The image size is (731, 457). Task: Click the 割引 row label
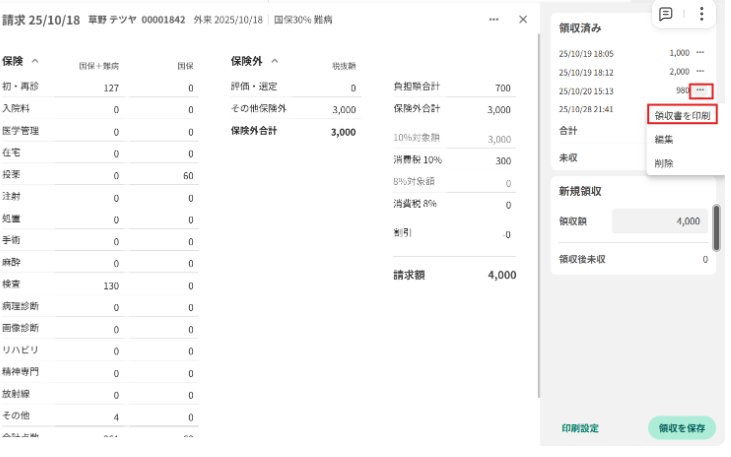(x=402, y=233)
